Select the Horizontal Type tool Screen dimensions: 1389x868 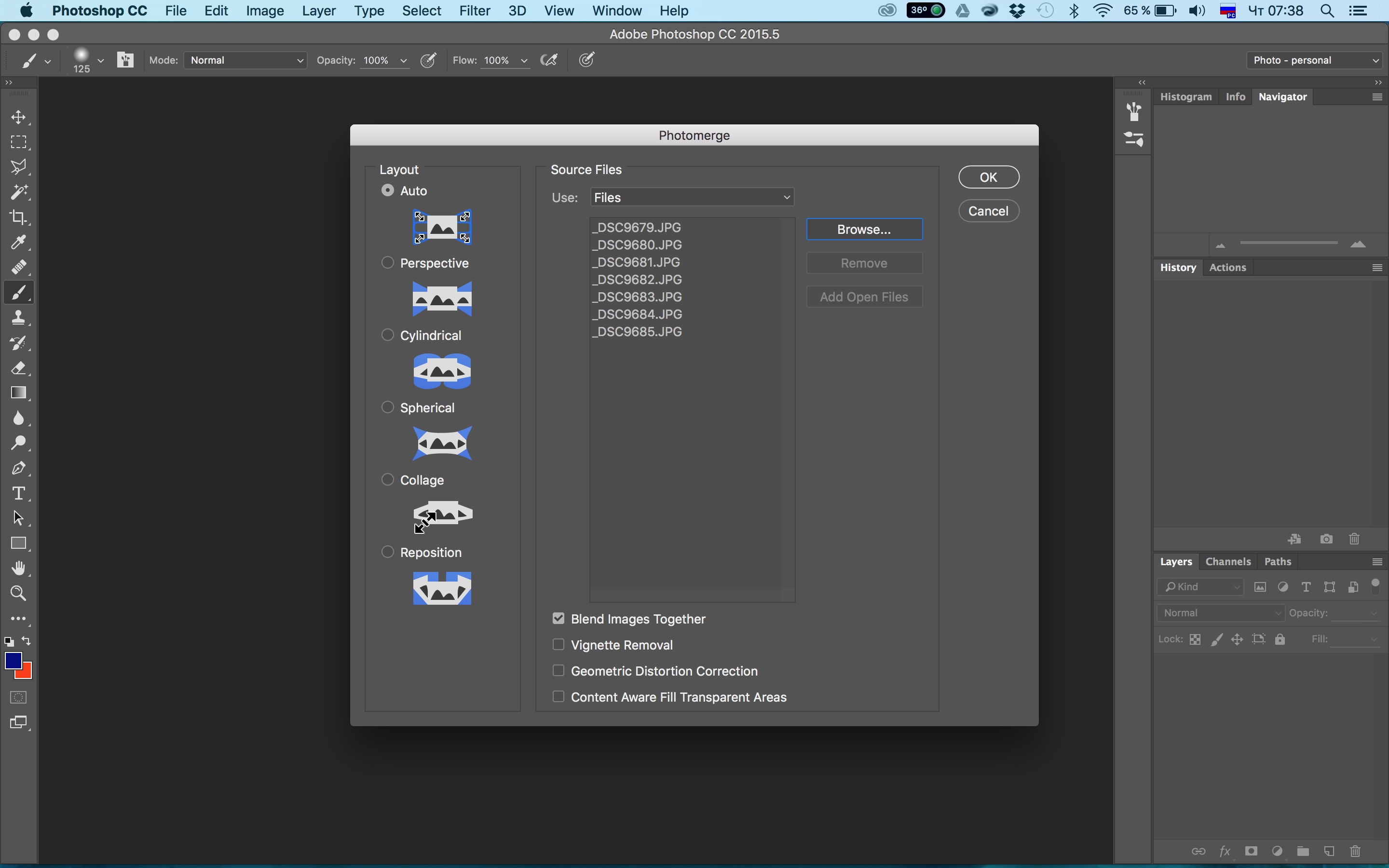pos(18,493)
